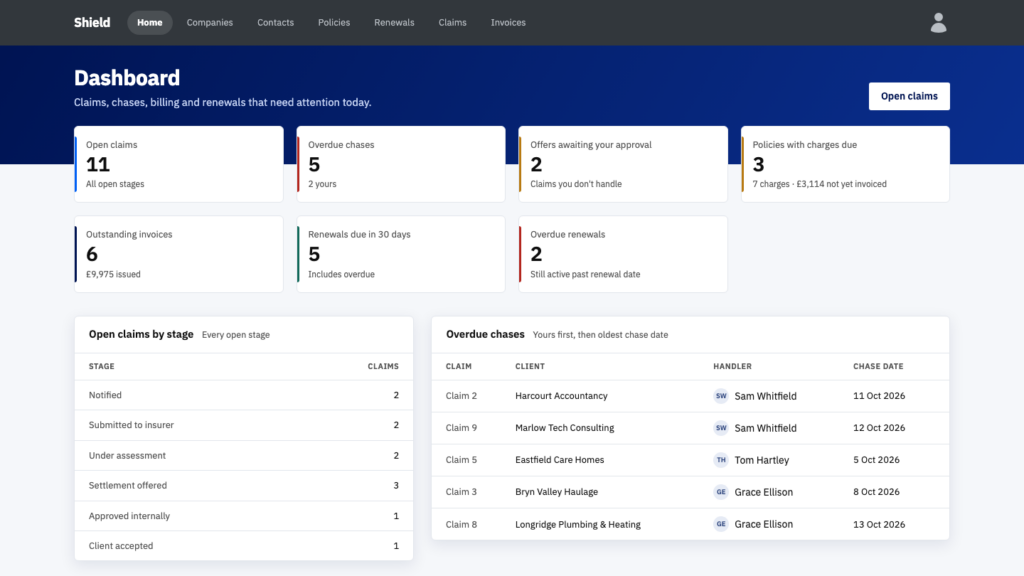Image resolution: width=1024 pixels, height=576 pixels.
Task: Click Sam Whitfield name in Claim 2 row
Action: [765, 396]
